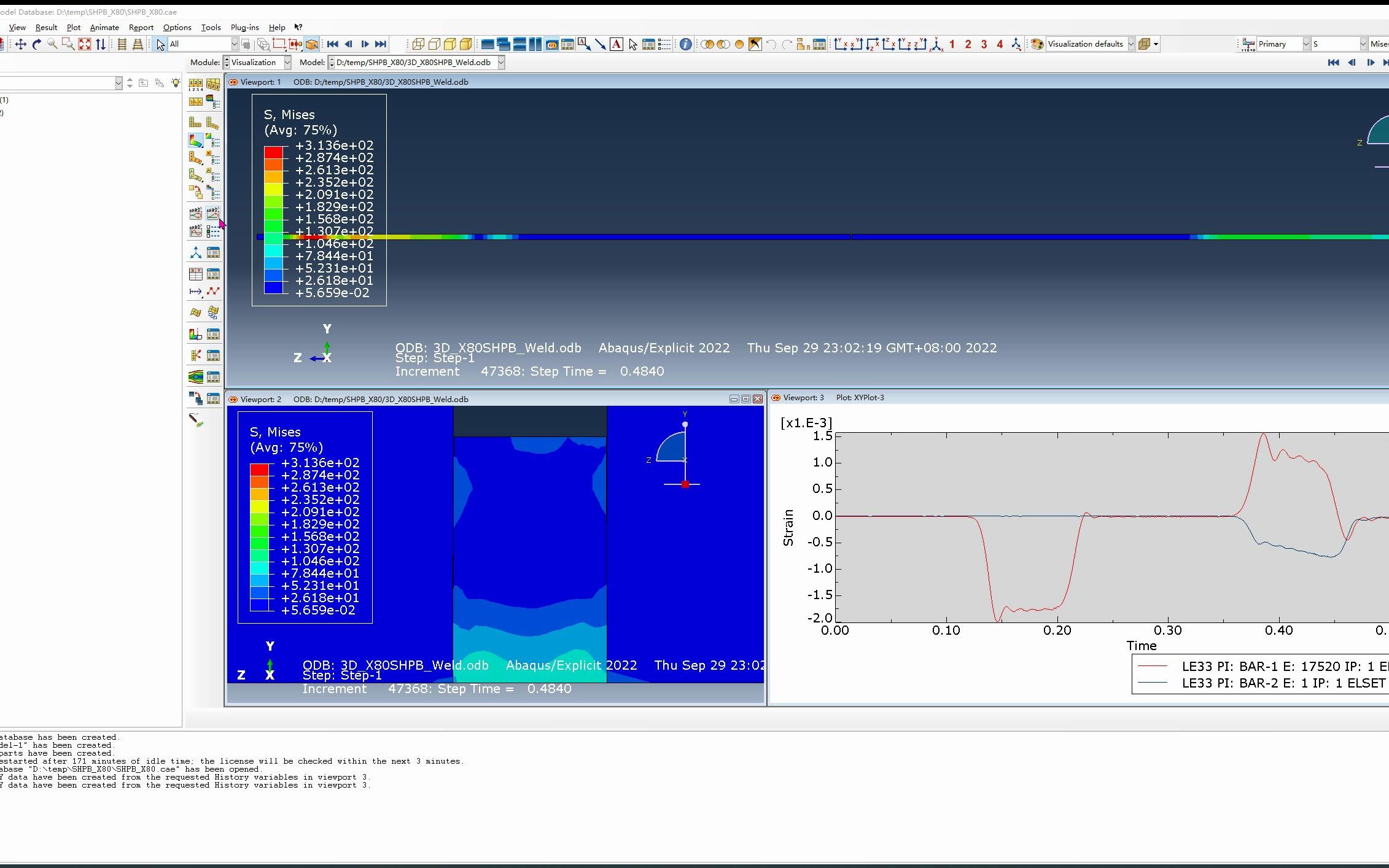Apply custom view 1
This screenshot has height=868, width=1389.
pos(952,44)
